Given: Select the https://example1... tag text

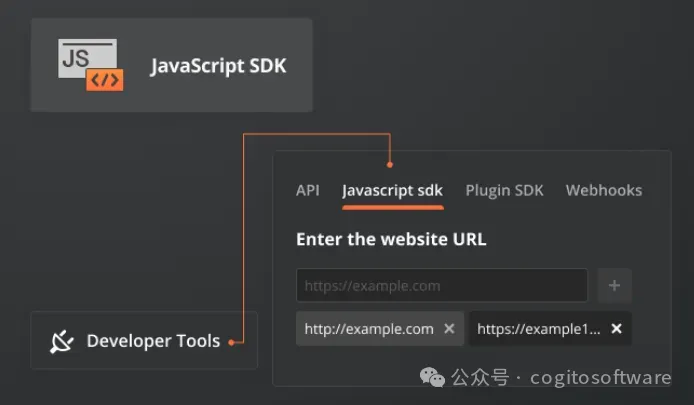Looking at the screenshot, I should 539,329.
